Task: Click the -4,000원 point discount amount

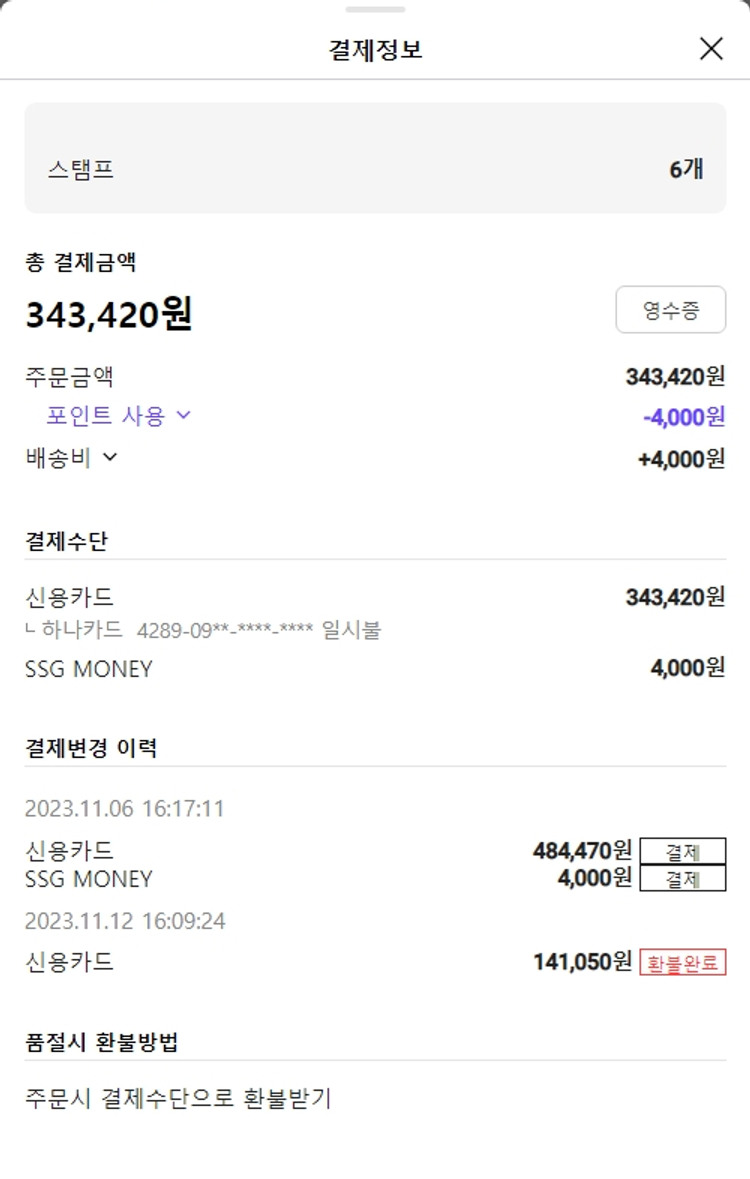Action: pyautogui.click(x=684, y=416)
